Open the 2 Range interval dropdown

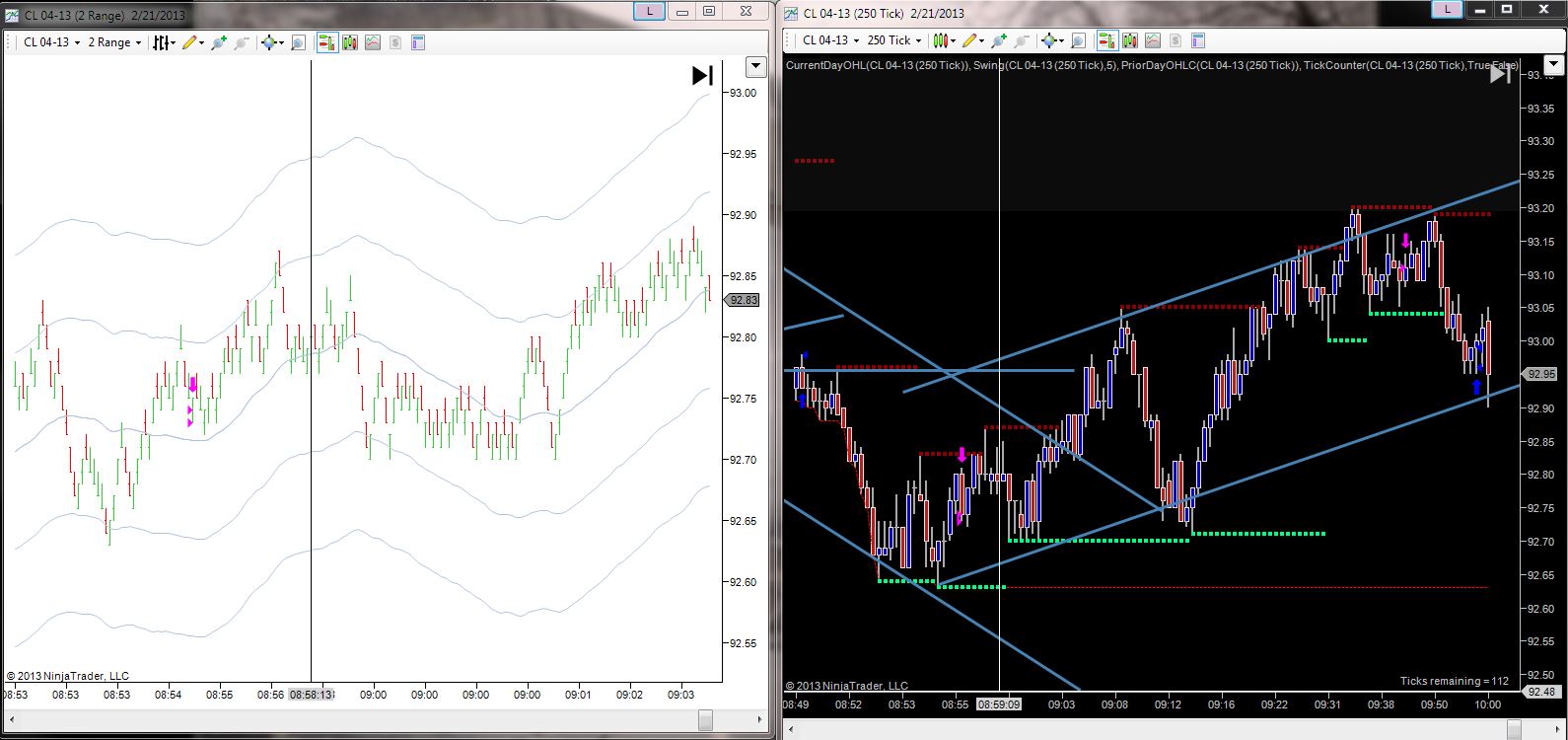click(114, 42)
